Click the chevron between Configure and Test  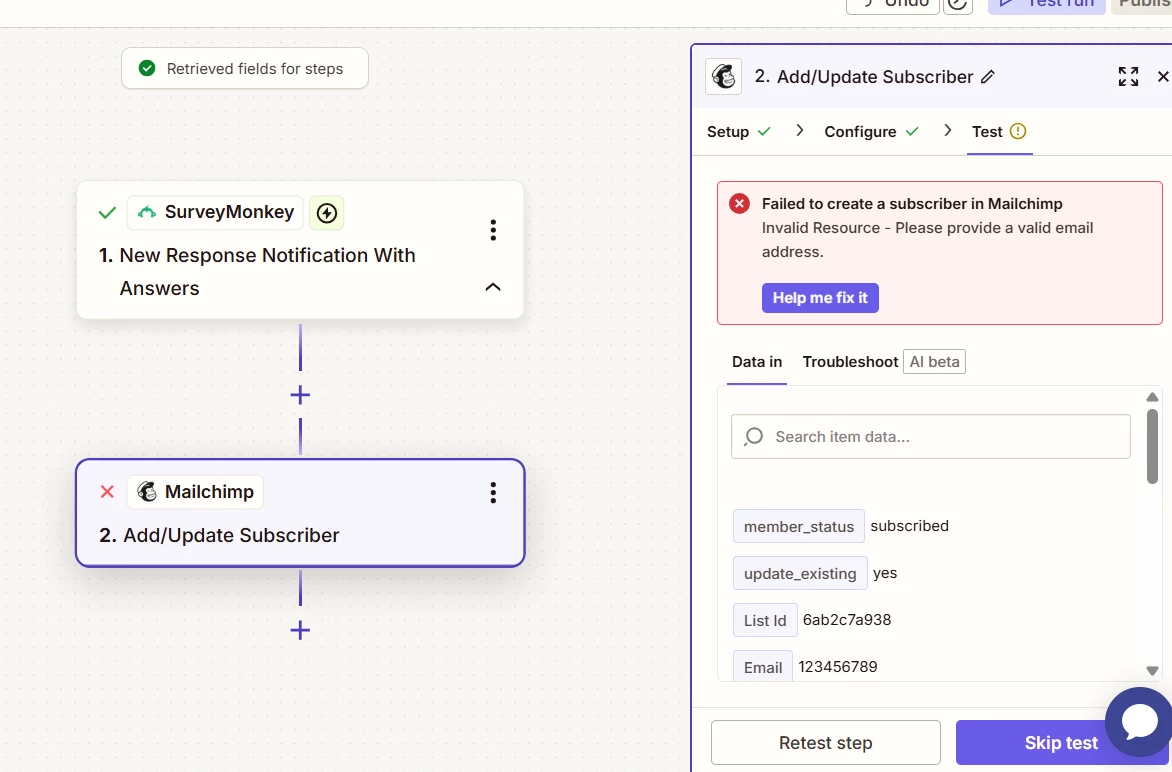(x=948, y=131)
